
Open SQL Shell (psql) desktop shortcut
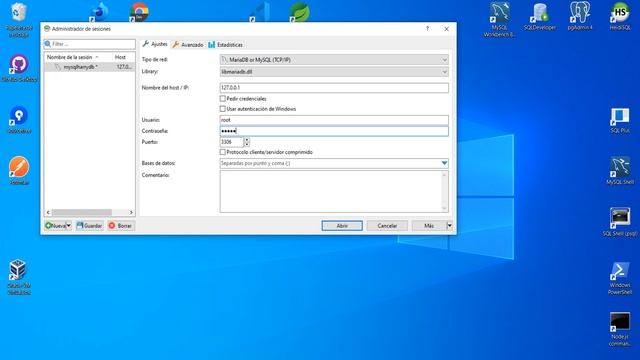pos(620,222)
